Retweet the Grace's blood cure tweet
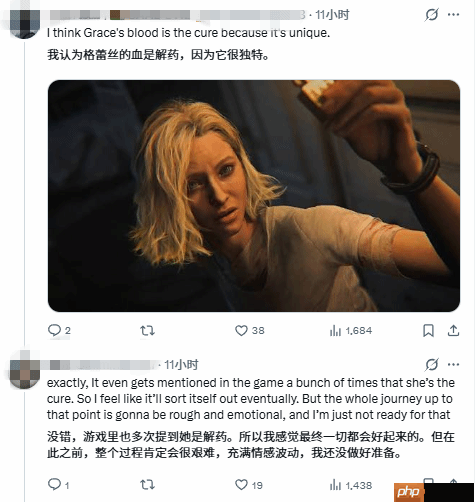 click(147, 331)
